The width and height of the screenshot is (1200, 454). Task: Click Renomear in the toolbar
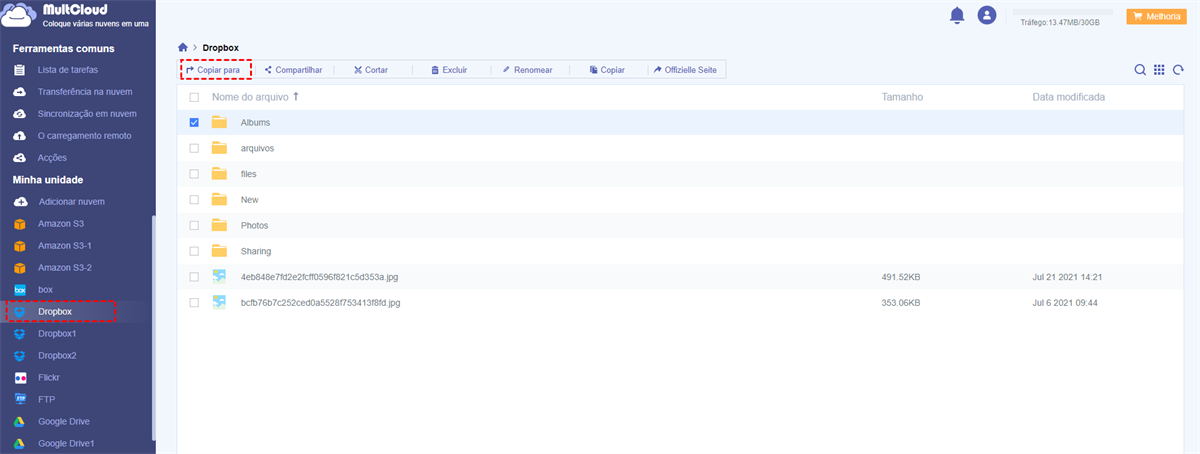tap(527, 70)
